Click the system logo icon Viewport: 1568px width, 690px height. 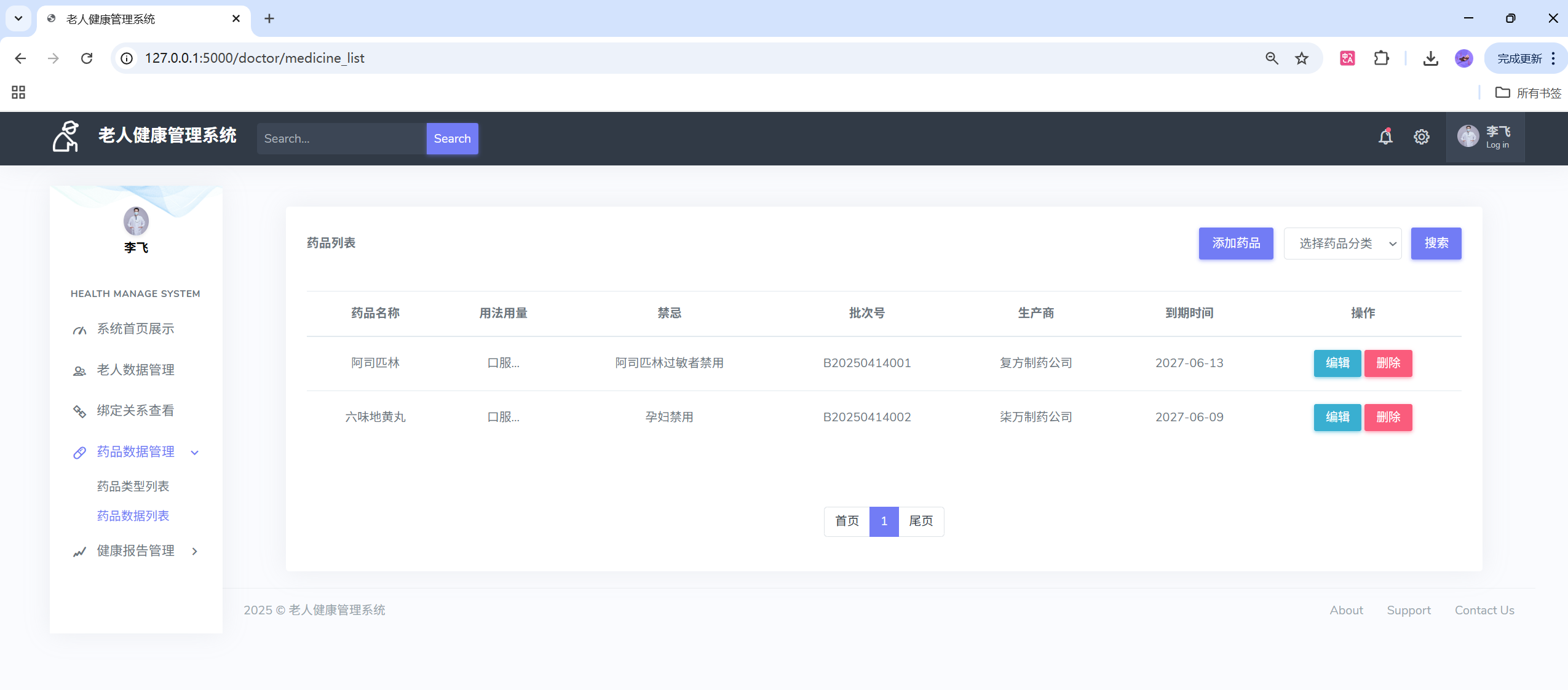click(66, 137)
